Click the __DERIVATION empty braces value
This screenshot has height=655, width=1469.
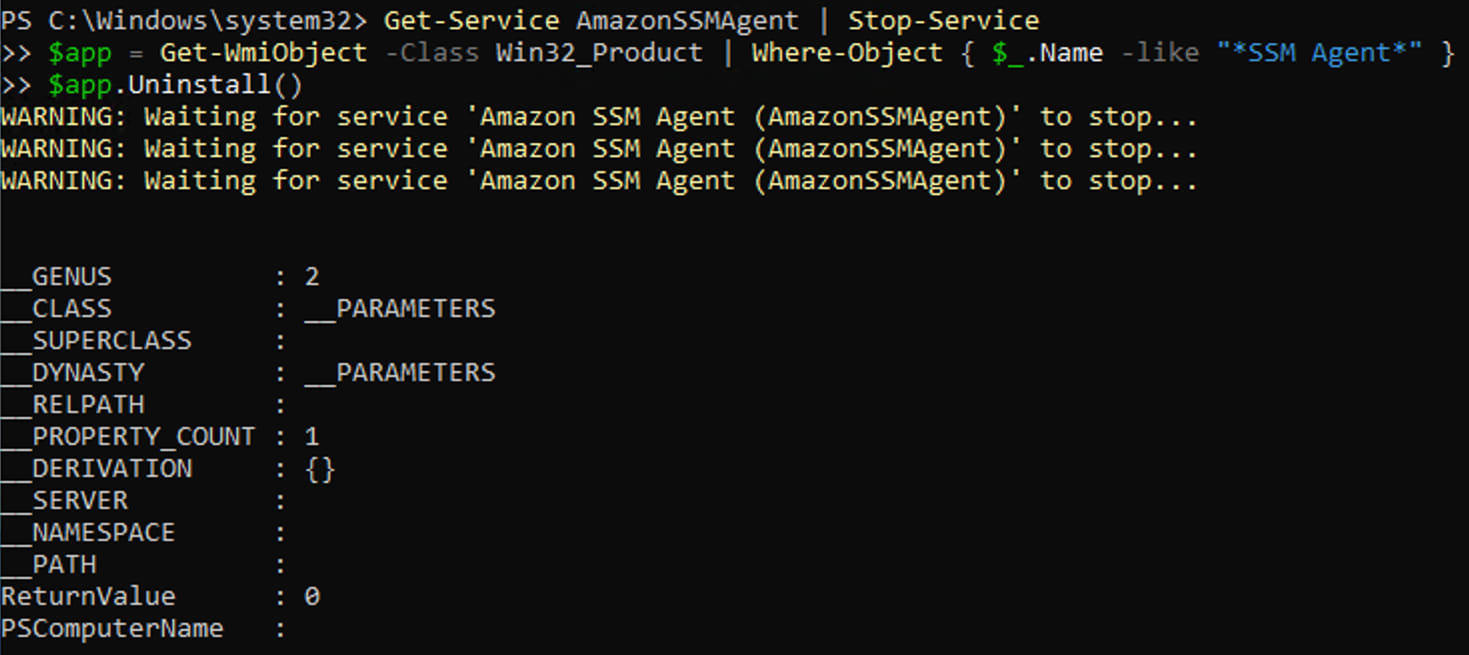coord(320,468)
